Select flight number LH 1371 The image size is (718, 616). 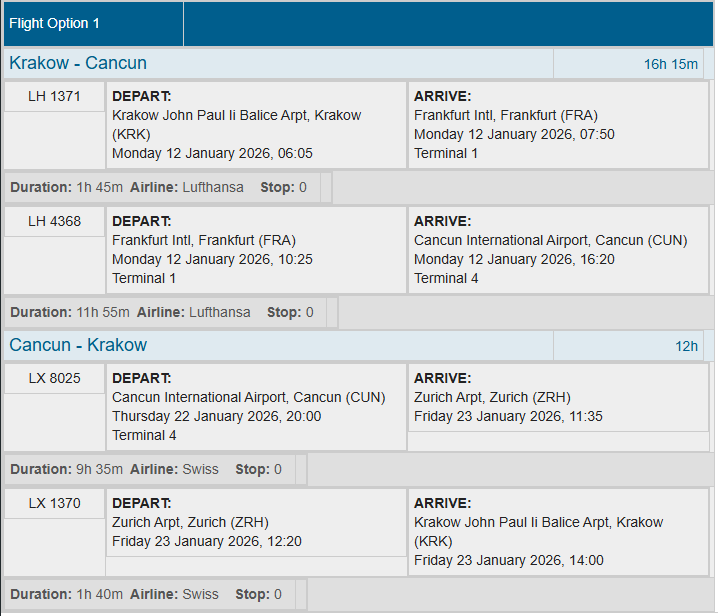coord(55,97)
